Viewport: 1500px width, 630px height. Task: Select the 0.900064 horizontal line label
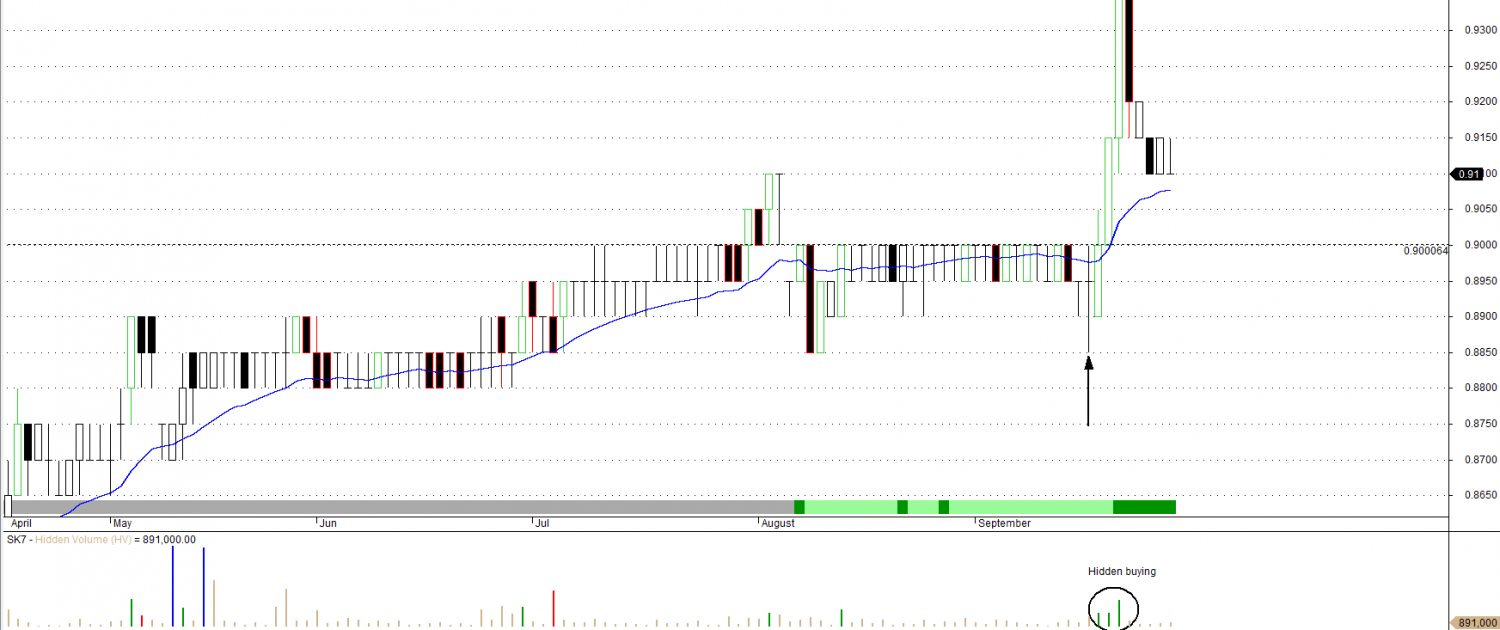(x=1424, y=251)
